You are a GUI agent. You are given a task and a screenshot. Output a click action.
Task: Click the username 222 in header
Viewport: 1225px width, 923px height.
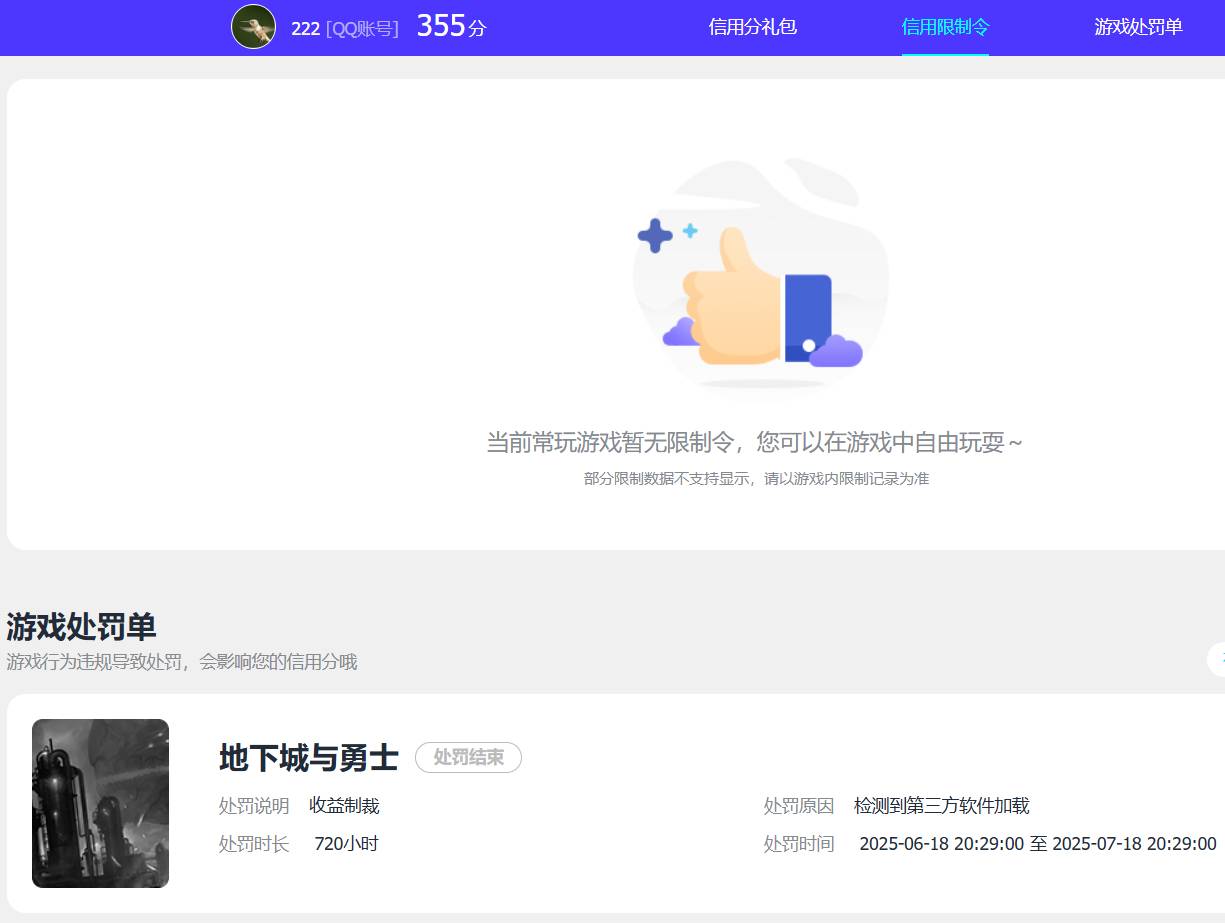coord(305,29)
